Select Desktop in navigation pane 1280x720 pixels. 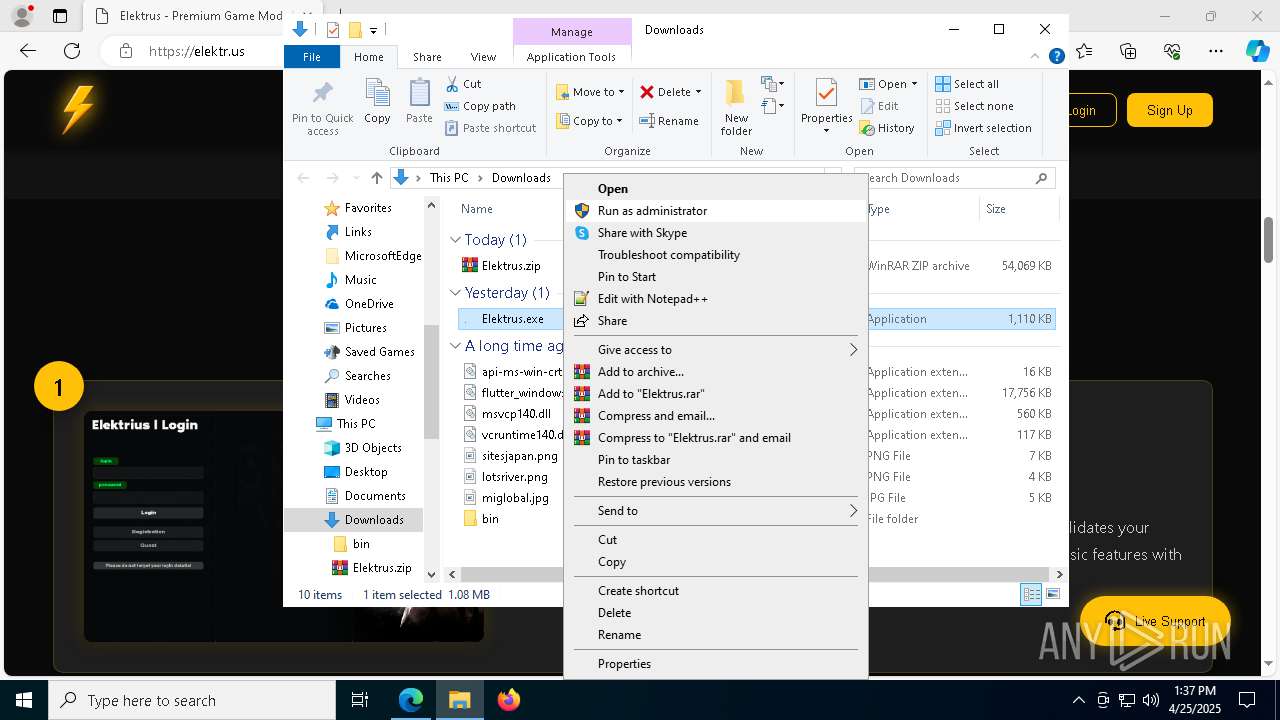(366, 472)
